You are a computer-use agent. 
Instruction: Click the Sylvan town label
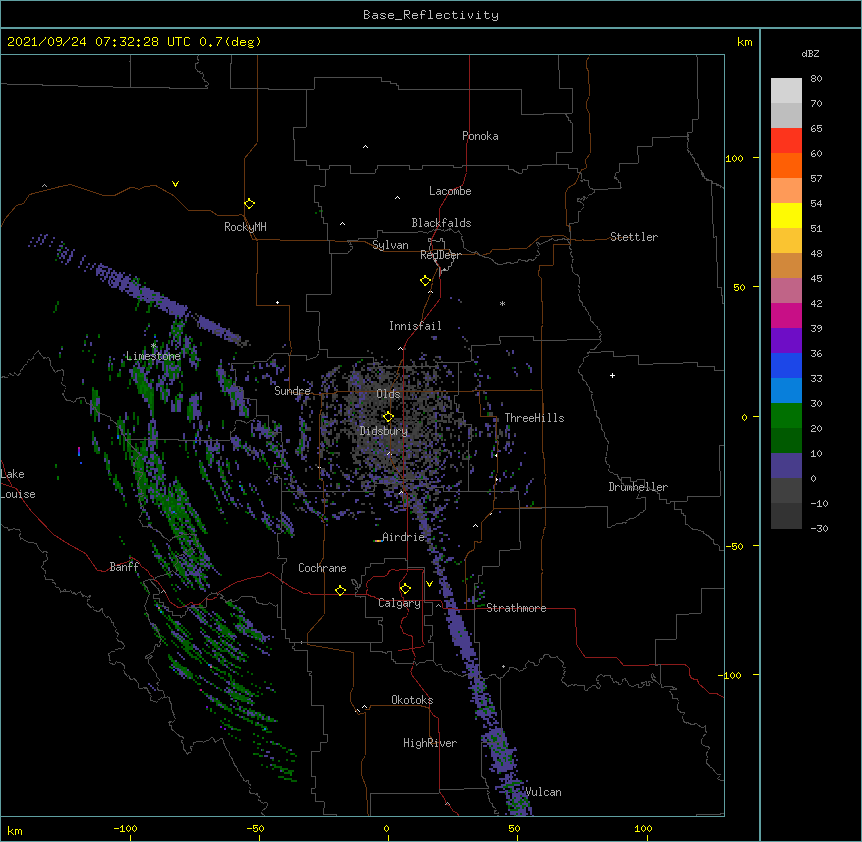coord(390,245)
